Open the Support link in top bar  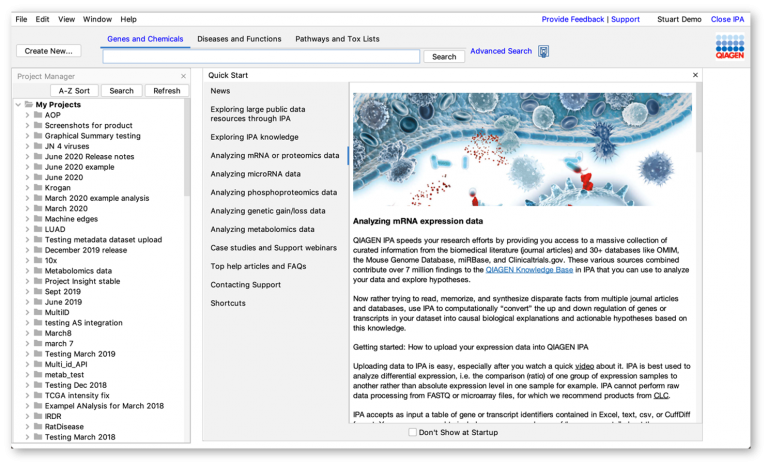(x=625, y=19)
